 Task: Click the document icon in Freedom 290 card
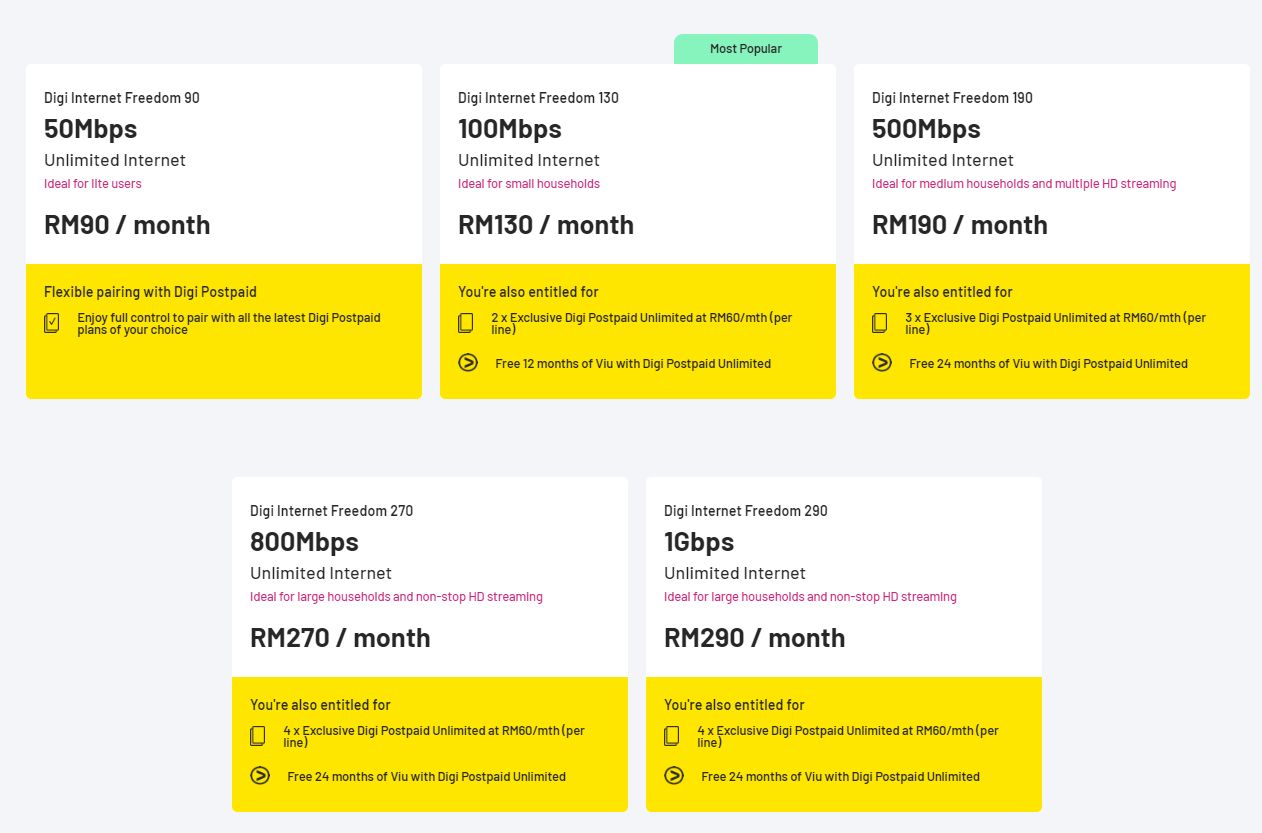(672, 736)
